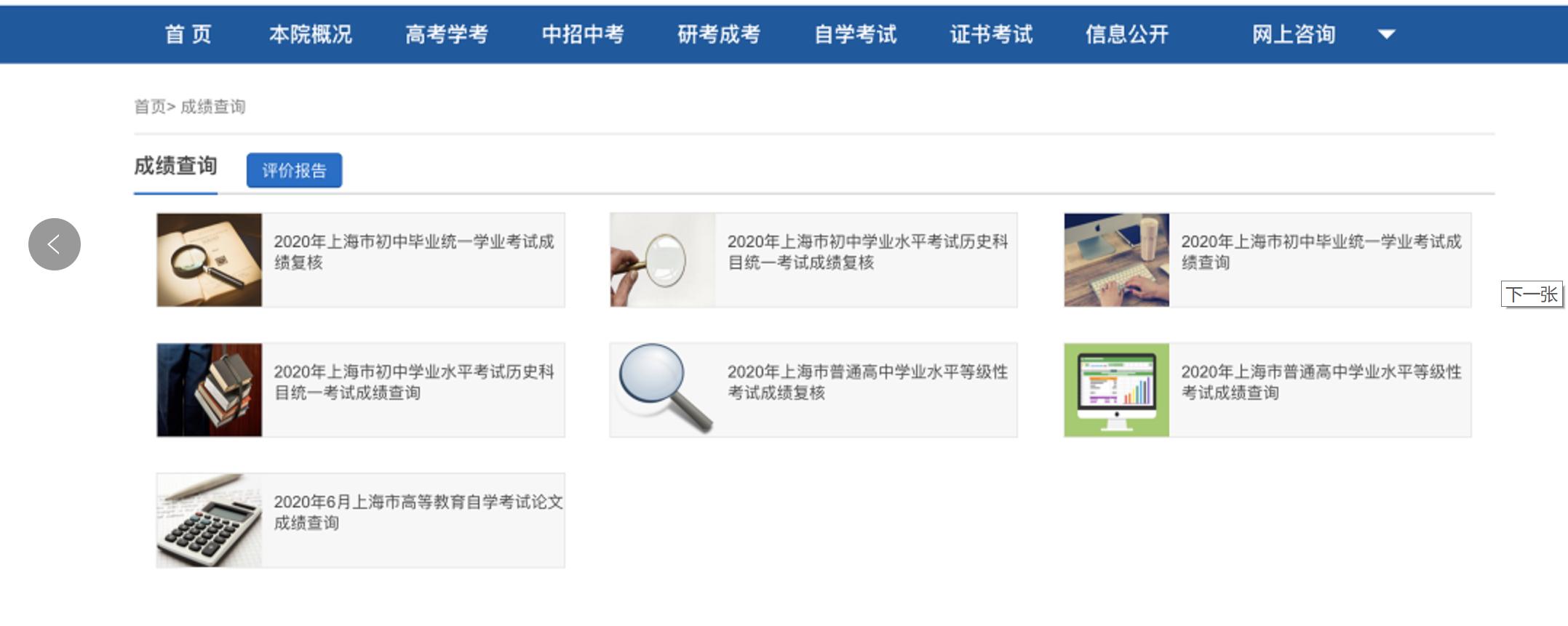Viewport: 1568px width, 626px height.
Task: Open the 网上咨询 navigation item
Action: (1294, 34)
